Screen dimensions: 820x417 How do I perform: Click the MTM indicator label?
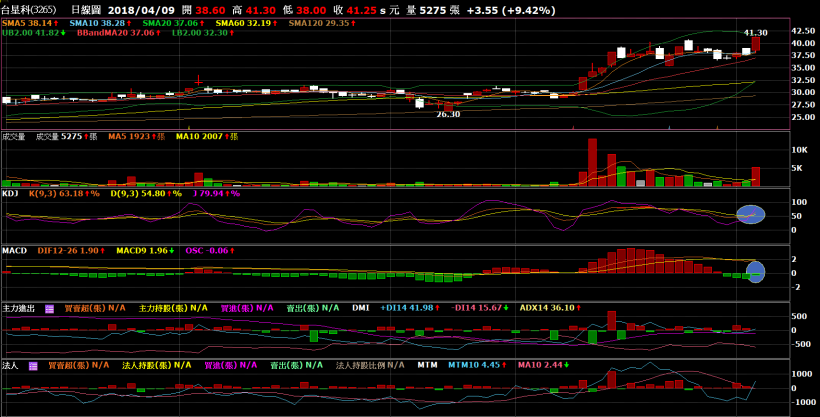point(427,366)
